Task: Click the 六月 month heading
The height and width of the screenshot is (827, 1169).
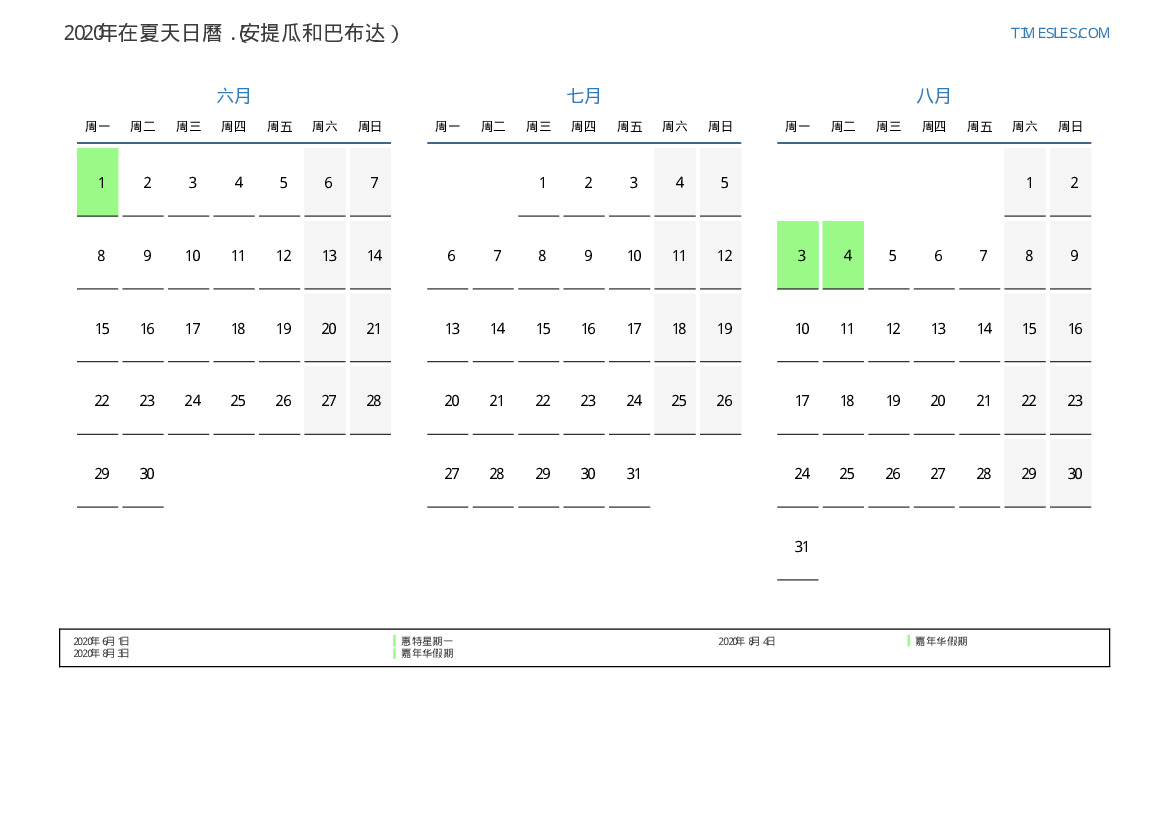Action: (x=234, y=96)
